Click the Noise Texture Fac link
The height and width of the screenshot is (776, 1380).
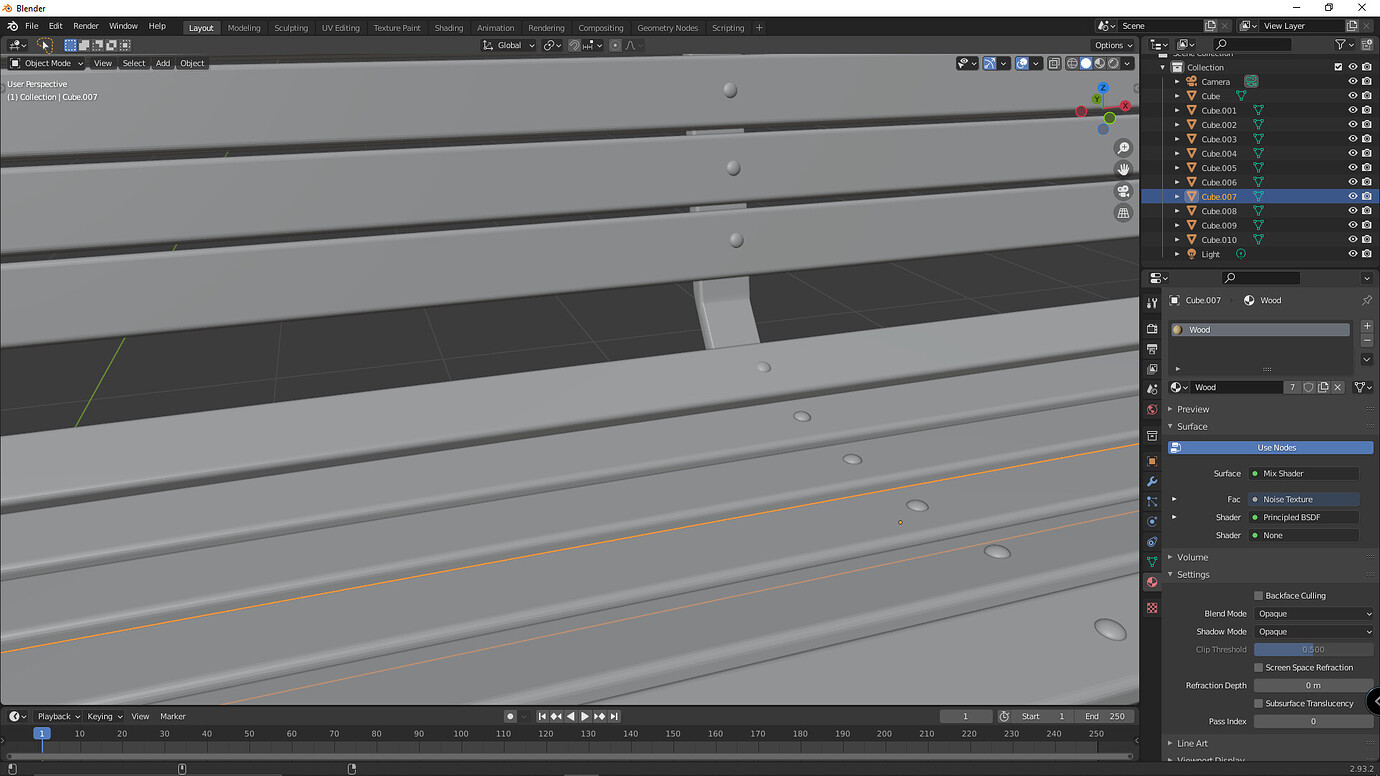pyautogui.click(x=1304, y=499)
